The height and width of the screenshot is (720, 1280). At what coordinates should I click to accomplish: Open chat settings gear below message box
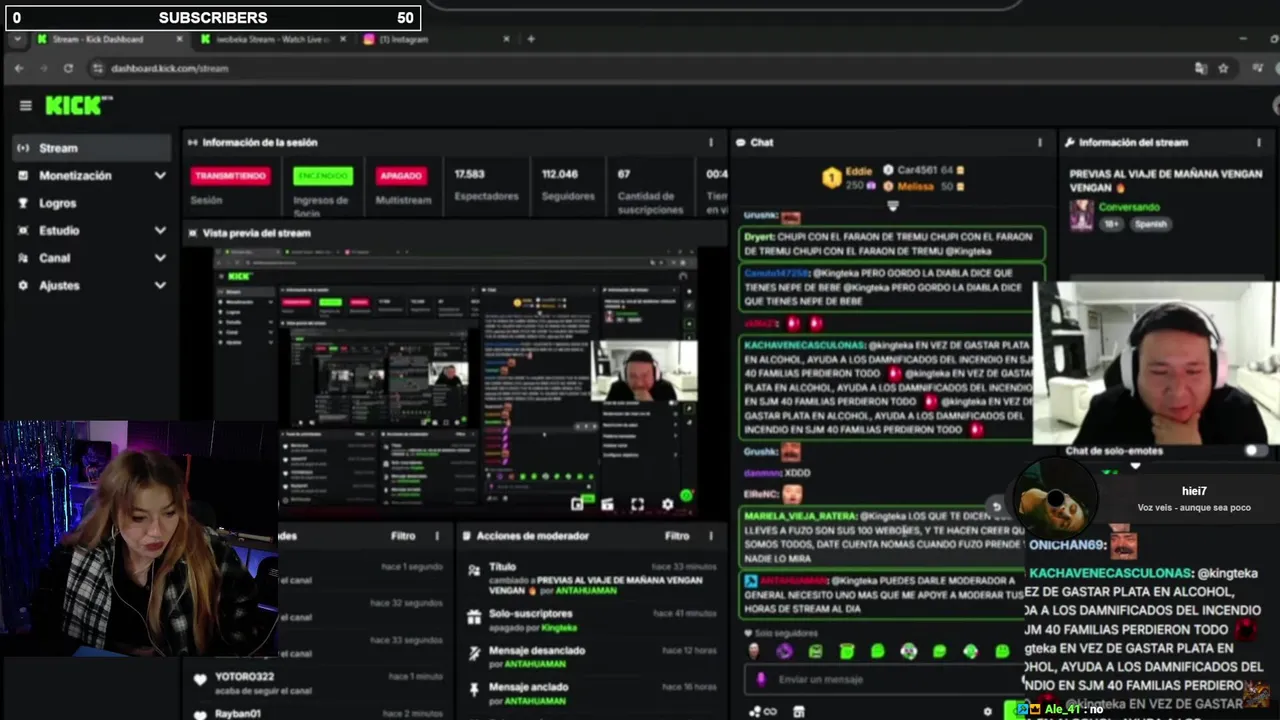(987, 712)
